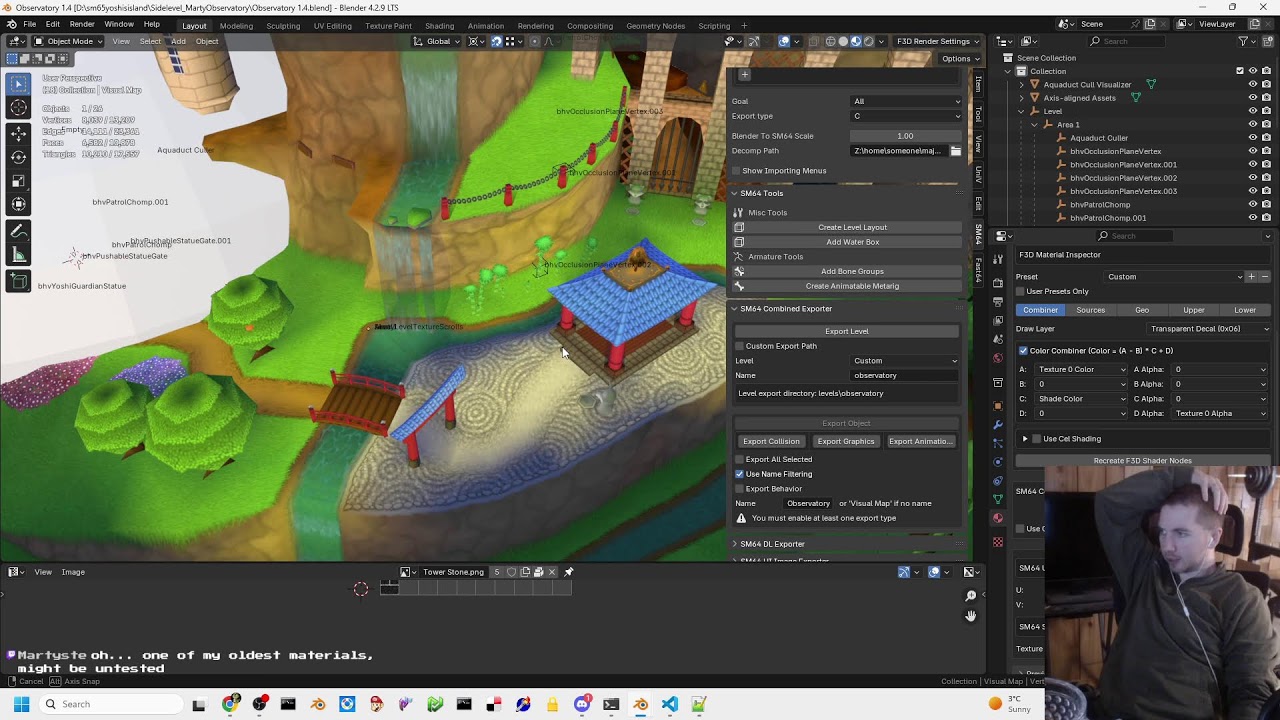1280x720 pixels.
Task: Click the image editor zoom icon
Action: click(x=970, y=596)
